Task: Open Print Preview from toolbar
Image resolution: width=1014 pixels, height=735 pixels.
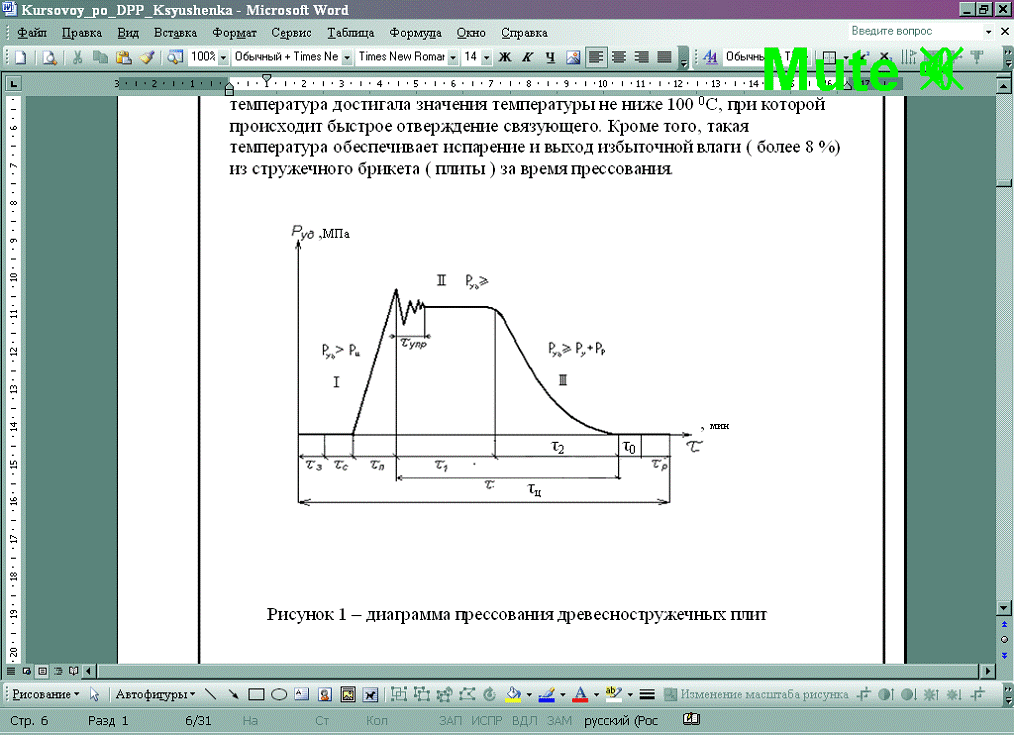Action: [x=50, y=58]
